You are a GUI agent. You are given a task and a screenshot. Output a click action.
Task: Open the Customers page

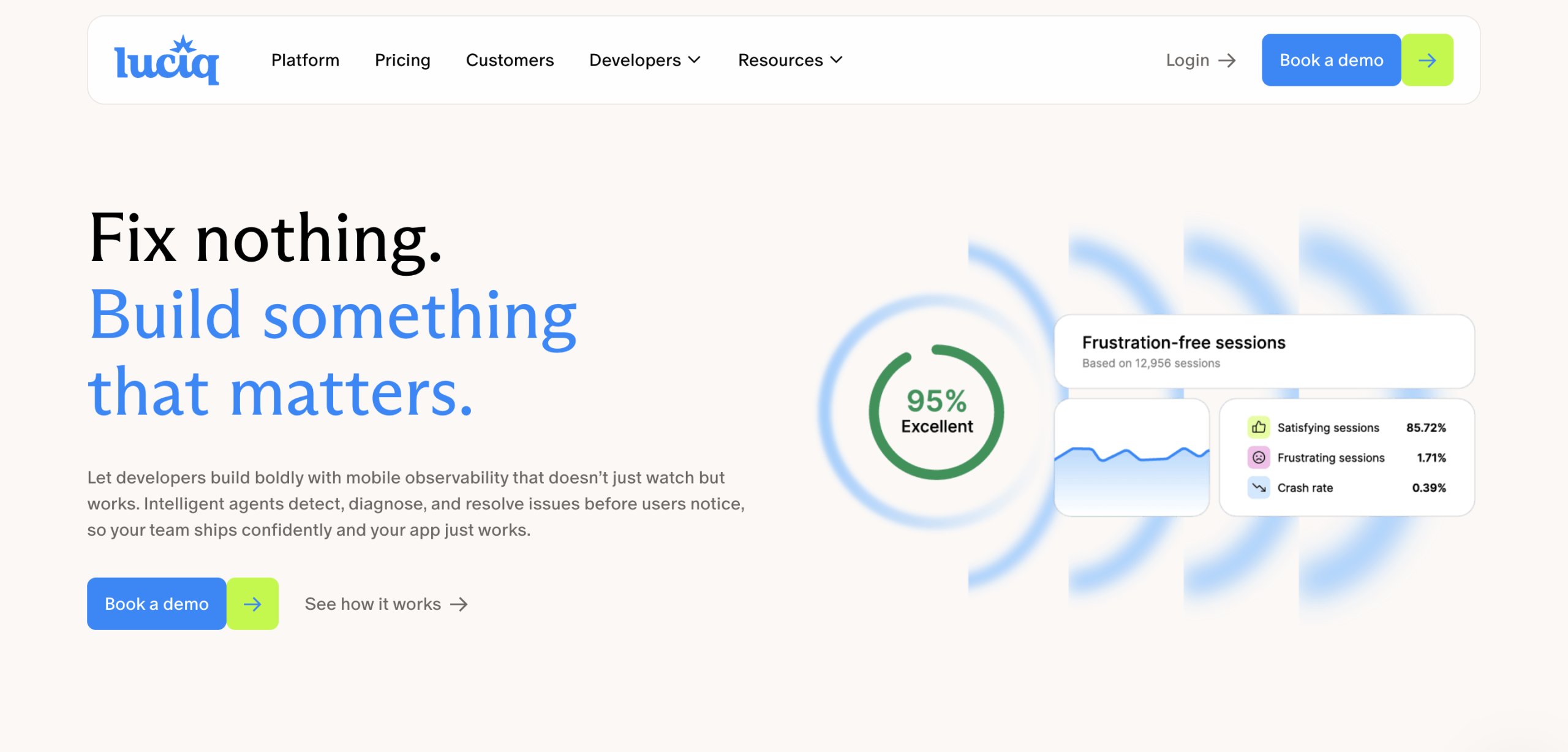click(510, 60)
